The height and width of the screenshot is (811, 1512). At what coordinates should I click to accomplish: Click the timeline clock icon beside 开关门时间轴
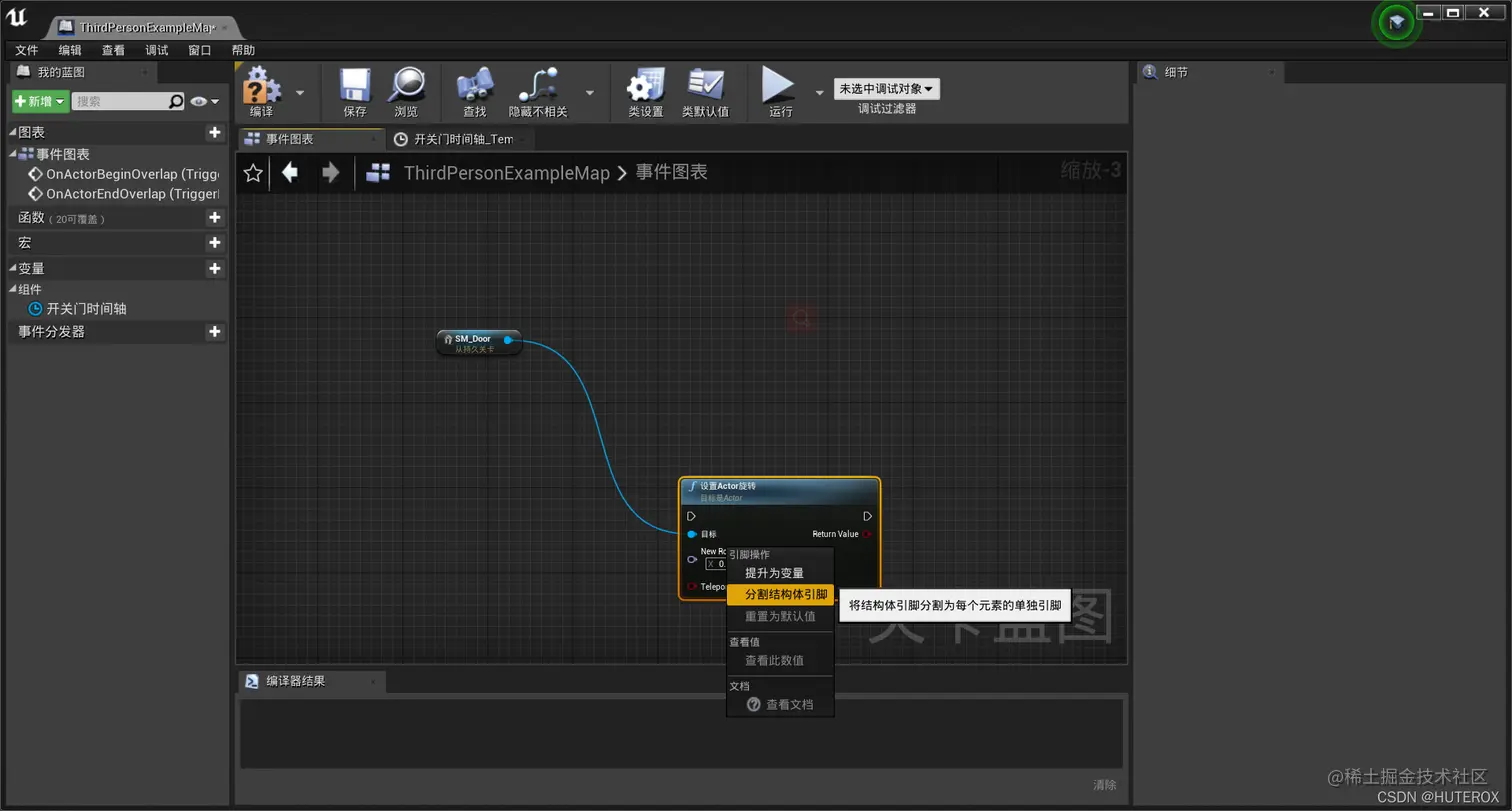pyautogui.click(x=35, y=309)
